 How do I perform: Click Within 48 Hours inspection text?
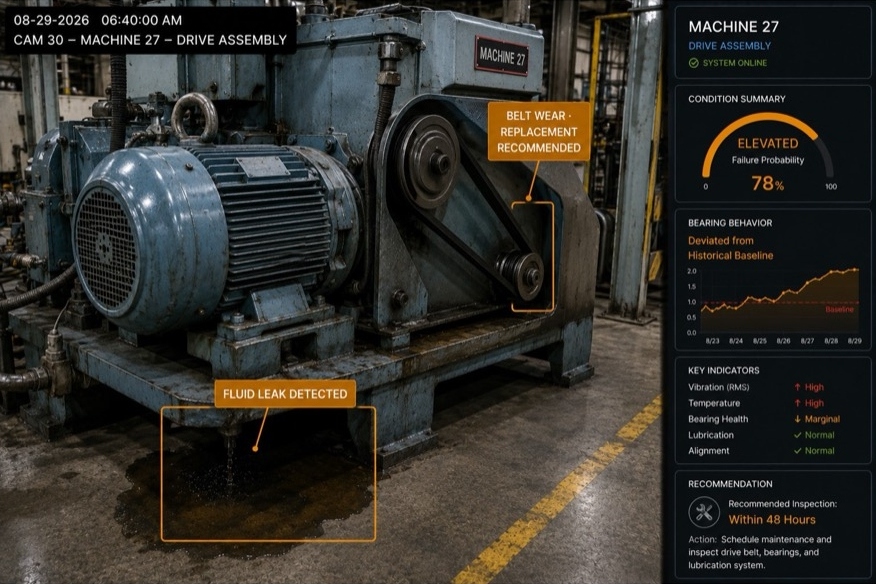click(772, 520)
